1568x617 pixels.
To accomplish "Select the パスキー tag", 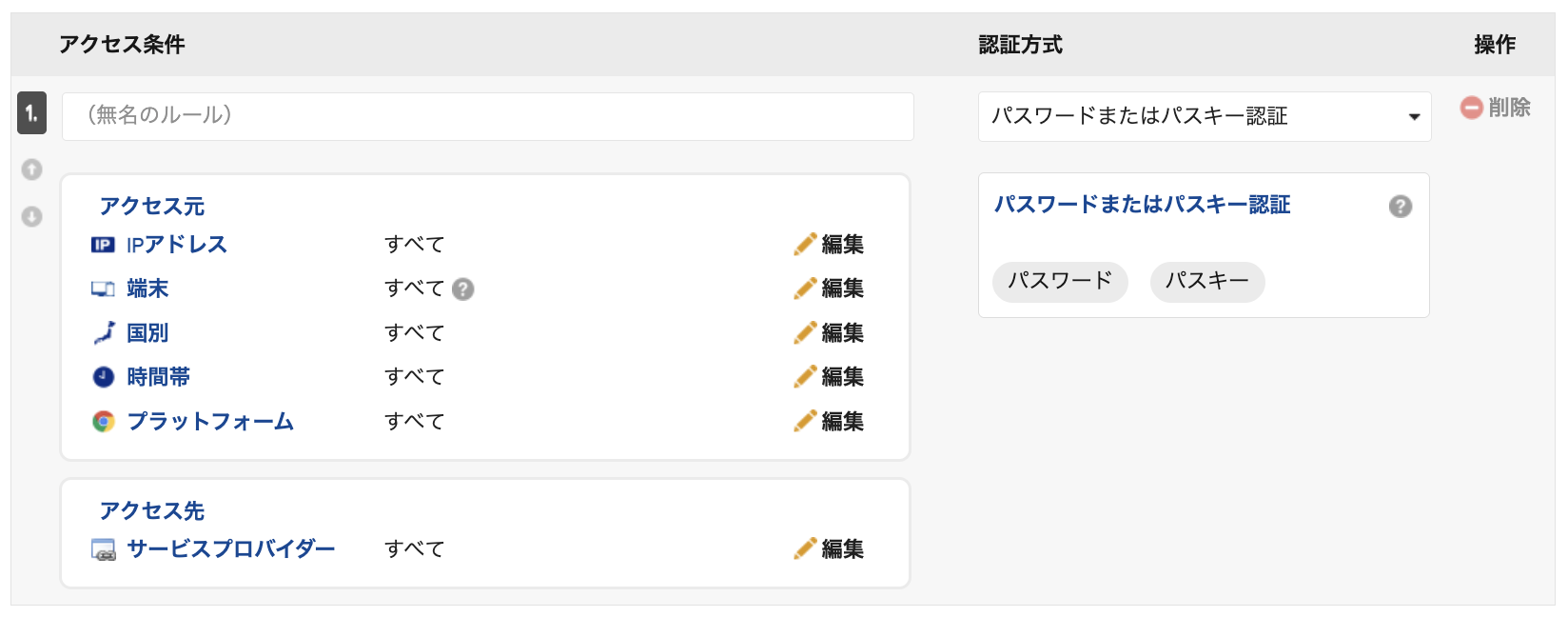I will [1207, 282].
